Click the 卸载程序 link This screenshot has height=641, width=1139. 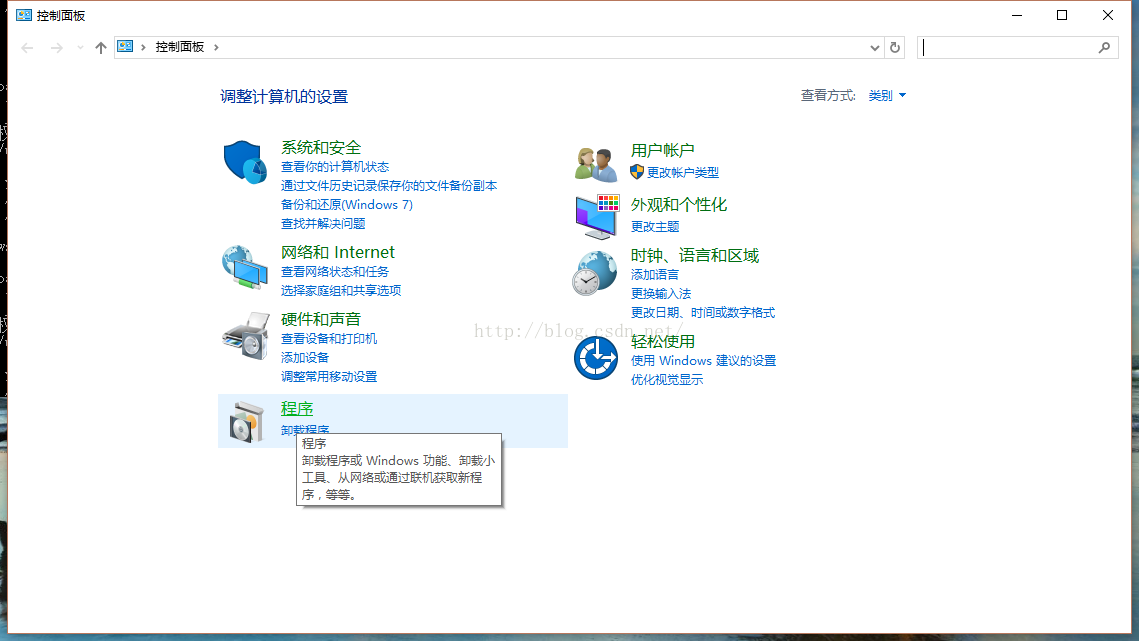(x=305, y=429)
